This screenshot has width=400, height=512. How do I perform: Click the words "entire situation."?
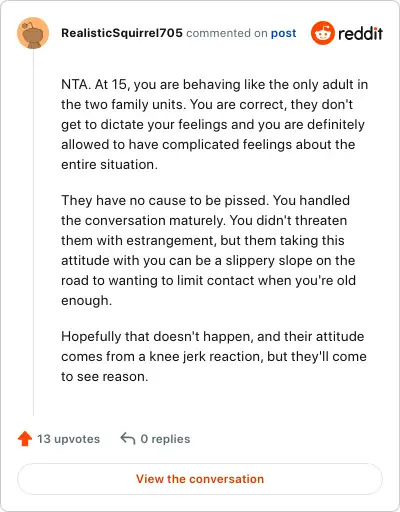point(109,164)
